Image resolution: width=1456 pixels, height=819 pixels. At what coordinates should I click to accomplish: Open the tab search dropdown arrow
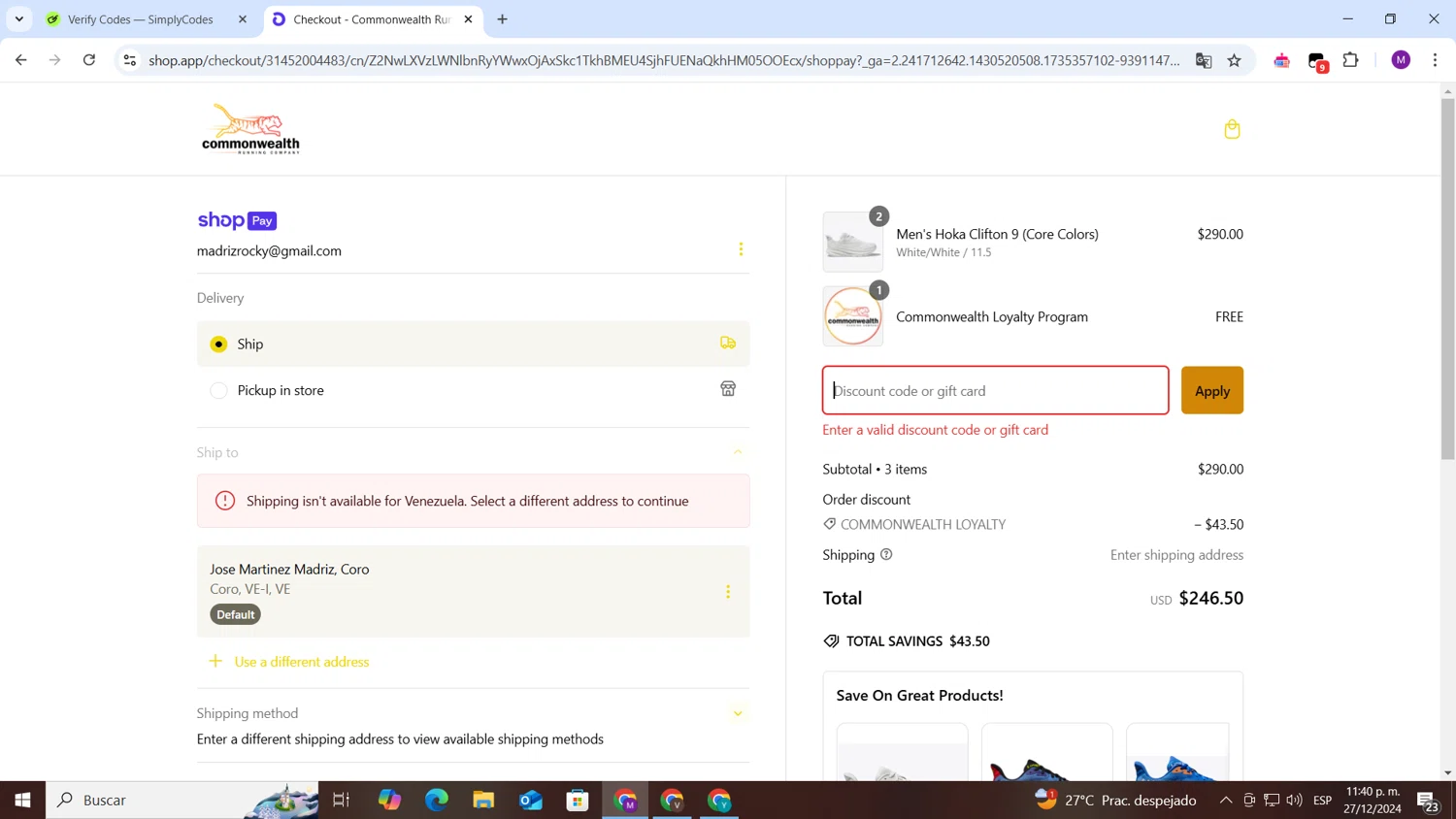coord(18,19)
